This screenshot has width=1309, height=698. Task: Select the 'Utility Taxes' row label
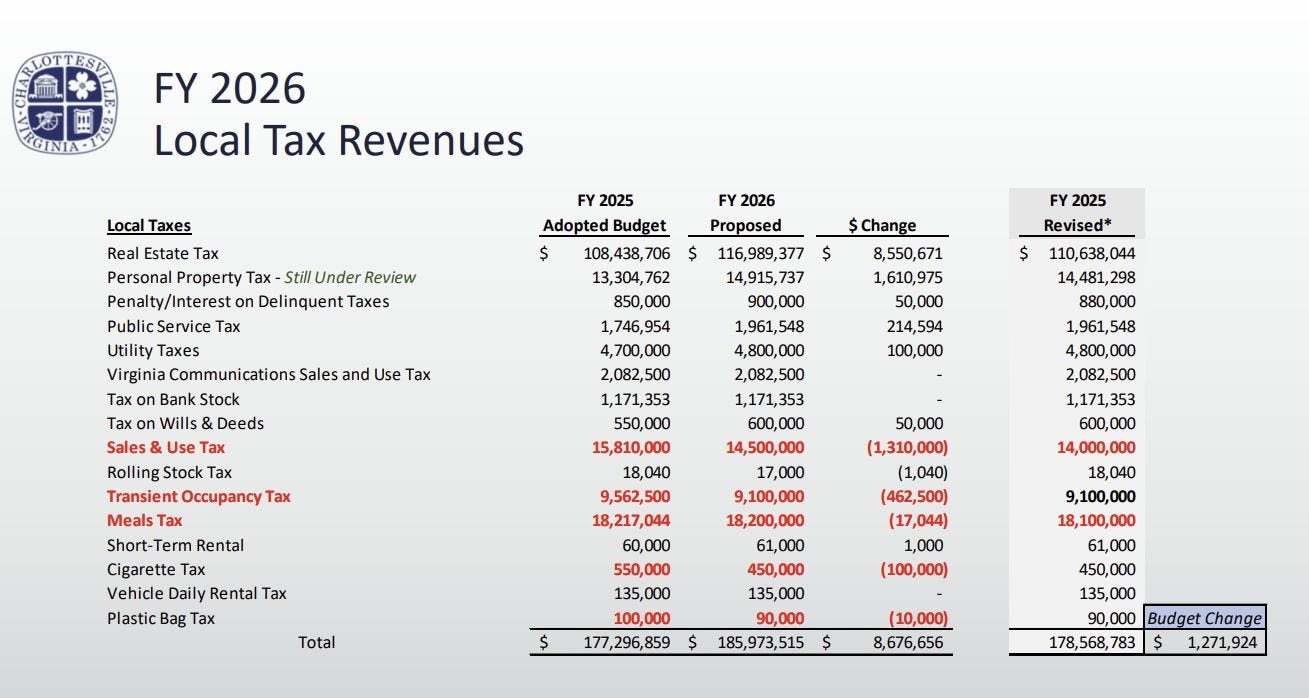pyautogui.click(x=153, y=350)
